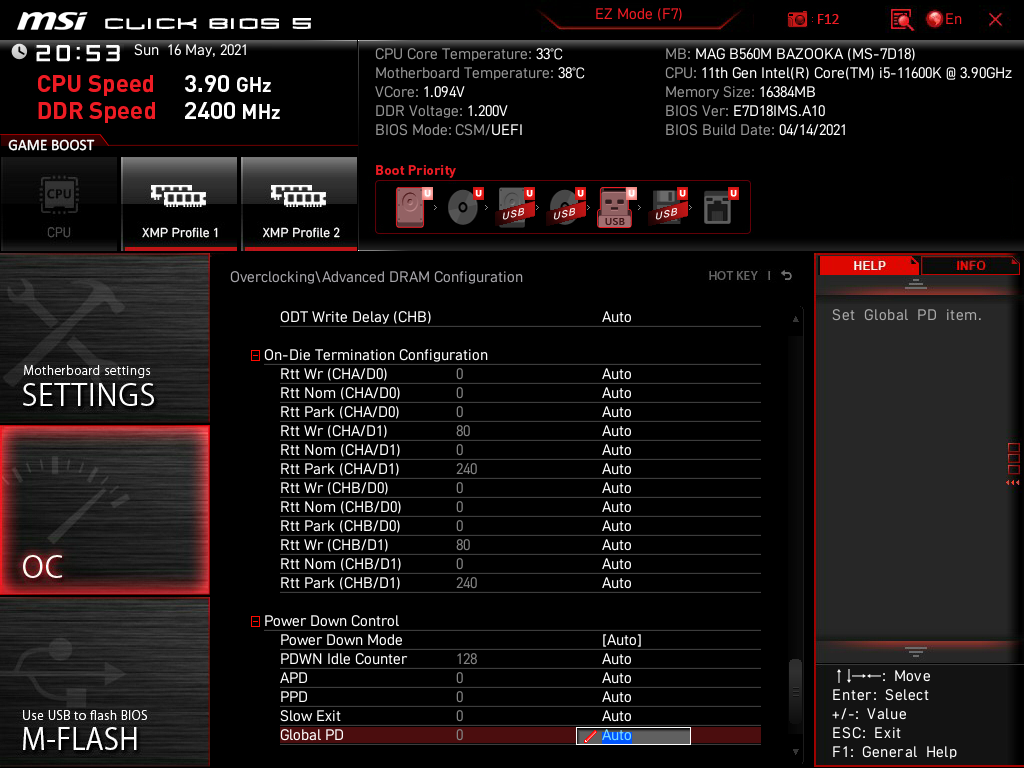Click the Global PD label
Viewport: 1024px width, 768px height.
pyautogui.click(x=312, y=735)
